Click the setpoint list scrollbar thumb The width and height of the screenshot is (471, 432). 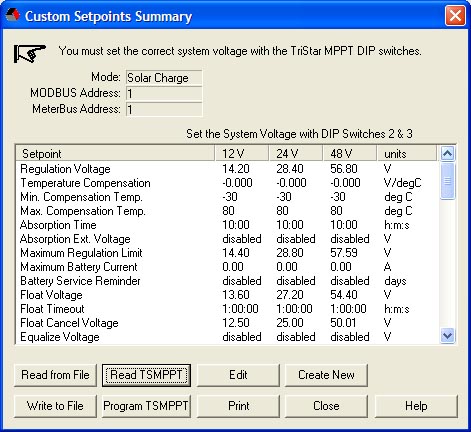[x=447, y=180]
